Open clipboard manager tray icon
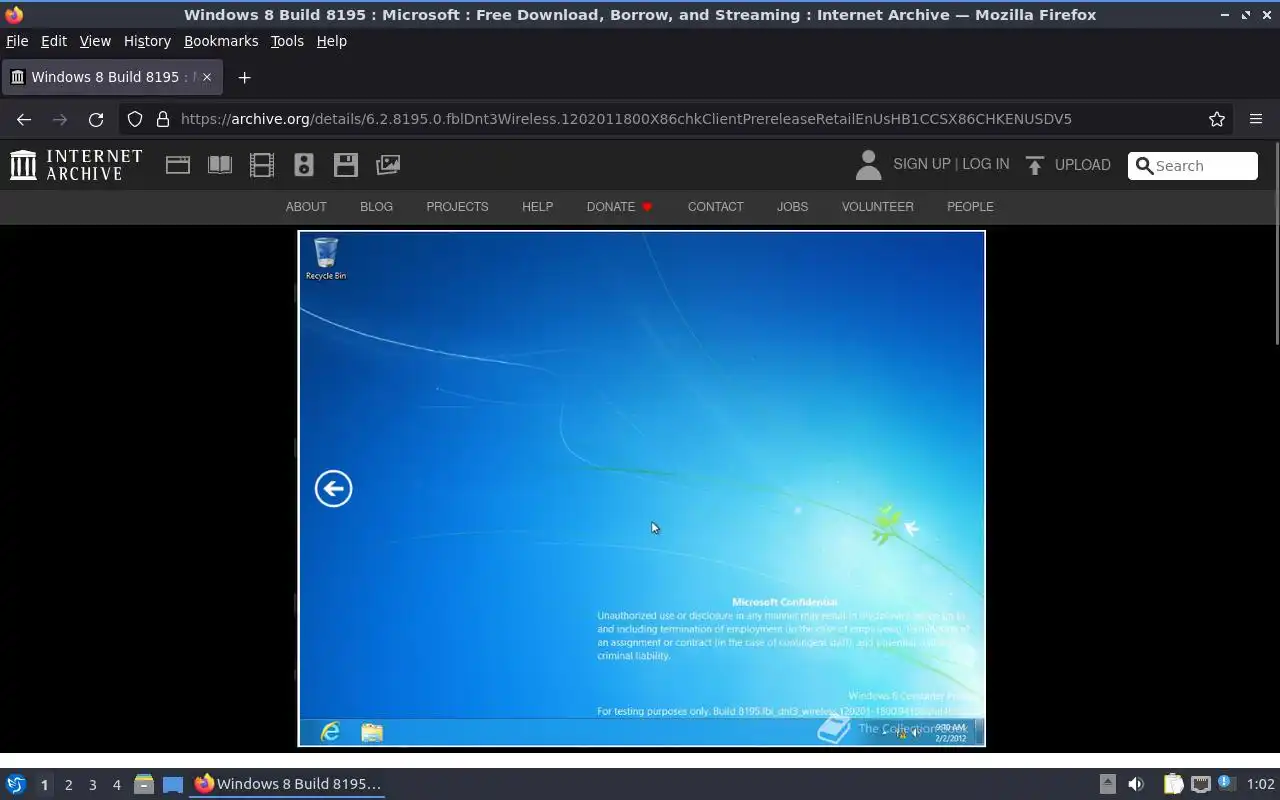1280x800 pixels. tap(1173, 784)
